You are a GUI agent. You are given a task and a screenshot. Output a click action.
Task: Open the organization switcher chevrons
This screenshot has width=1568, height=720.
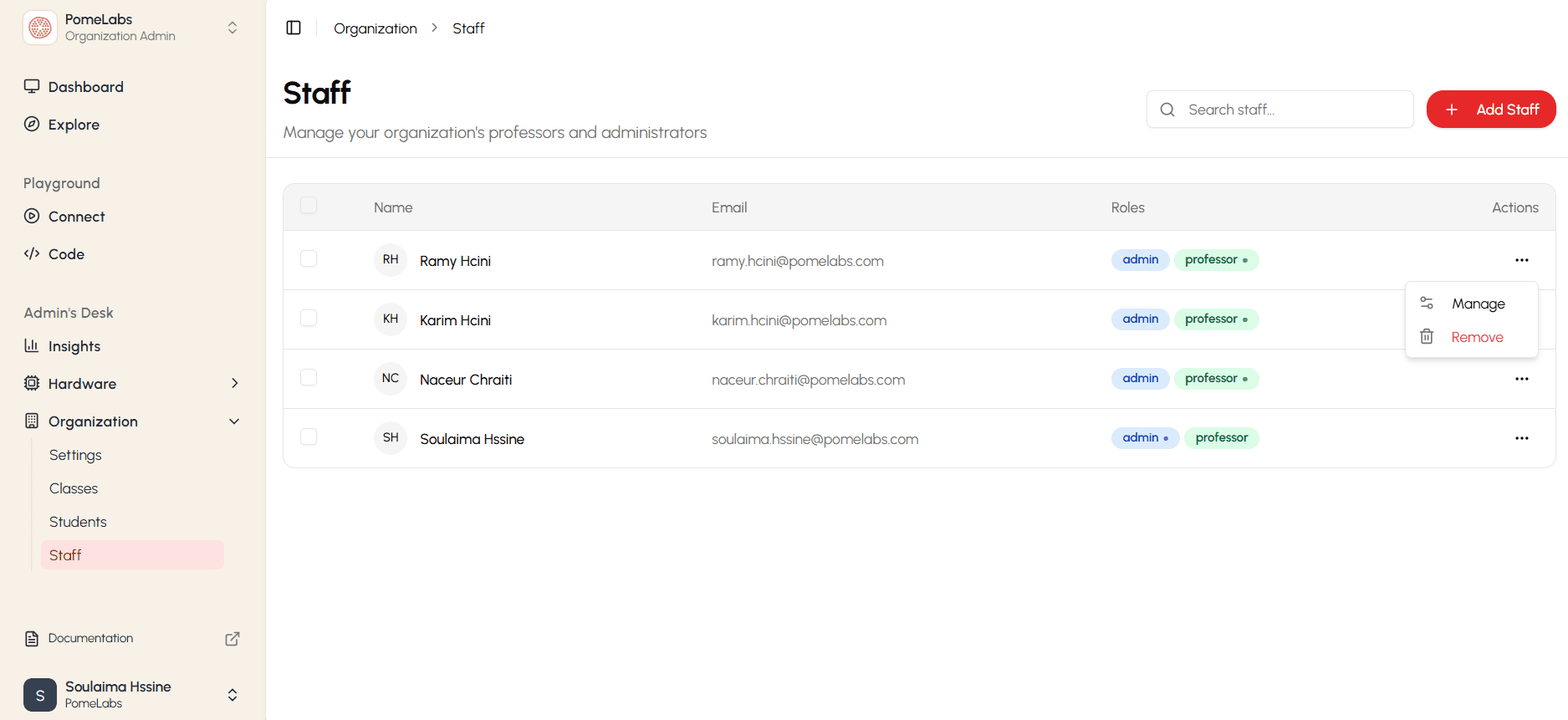pyautogui.click(x=232, y=28)
